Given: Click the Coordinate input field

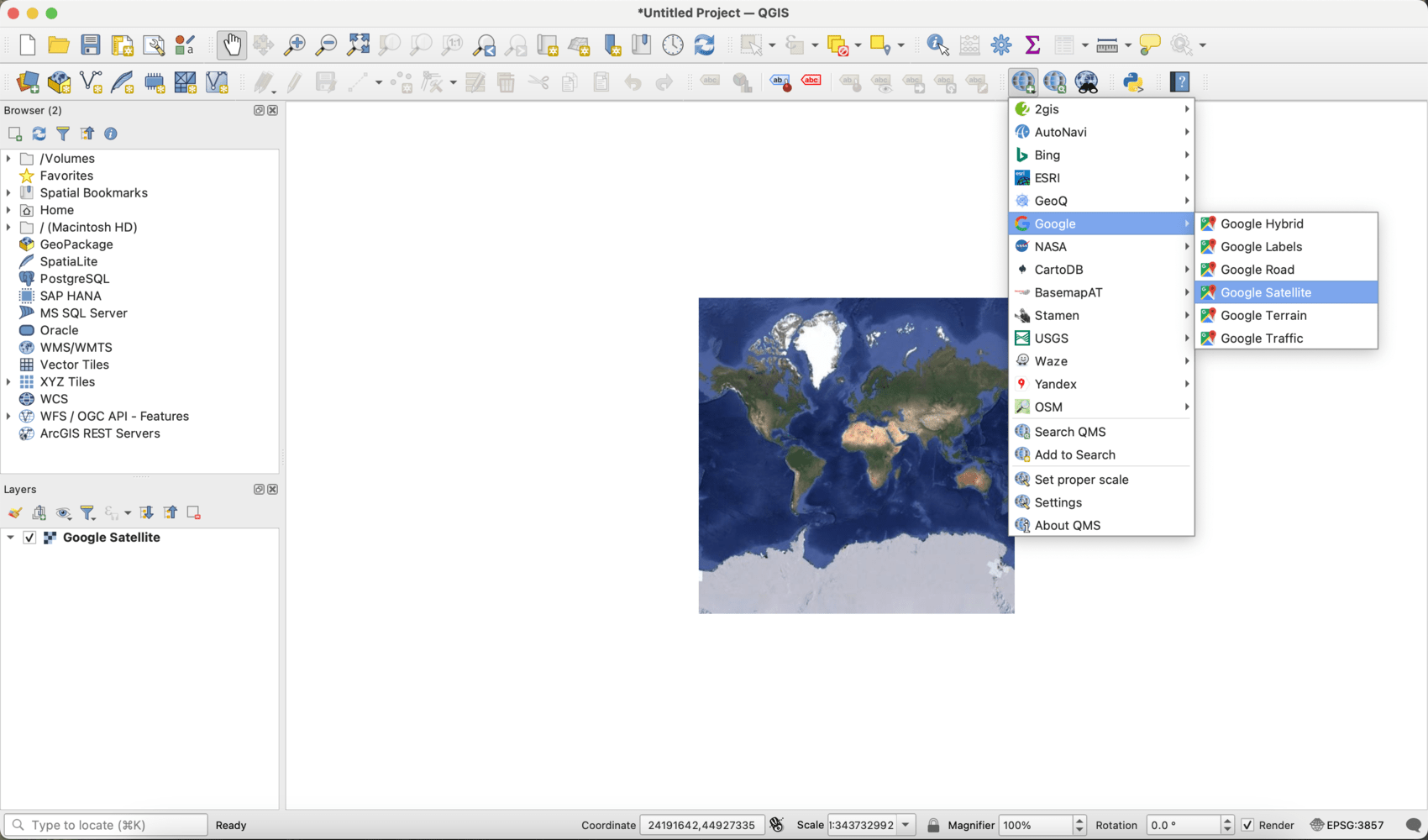Looking at the screenshot, I should click(x=701, y=825).
